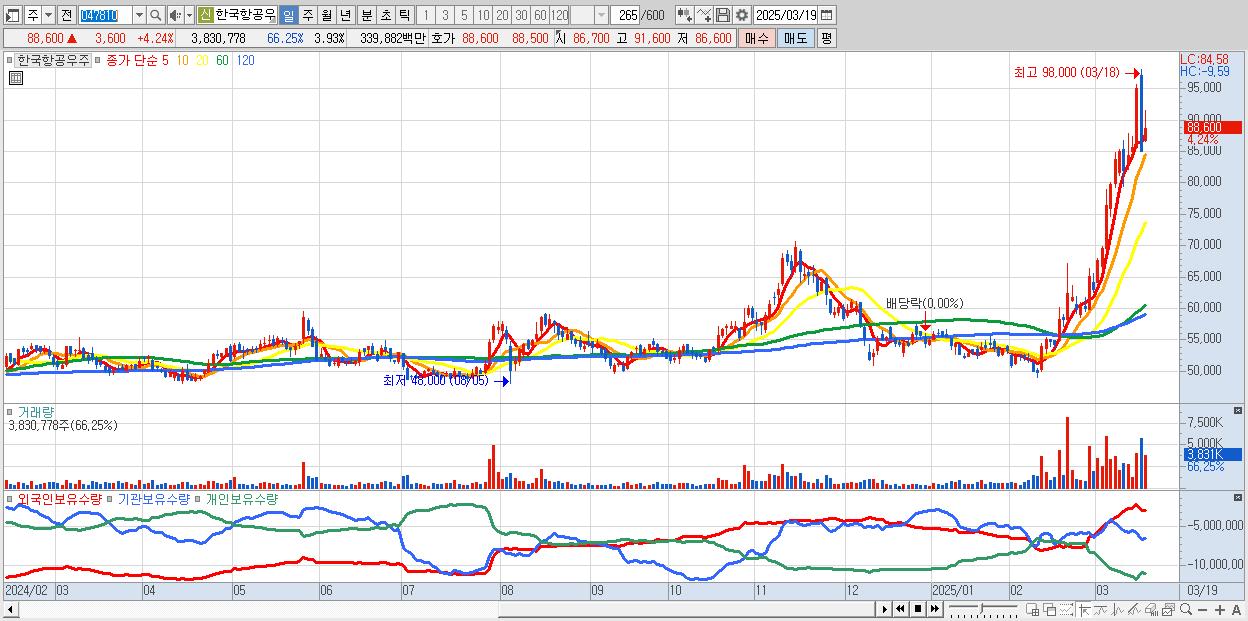Click the 매도 sell button
Screen dimensions: 1248x621
[796, 38]
